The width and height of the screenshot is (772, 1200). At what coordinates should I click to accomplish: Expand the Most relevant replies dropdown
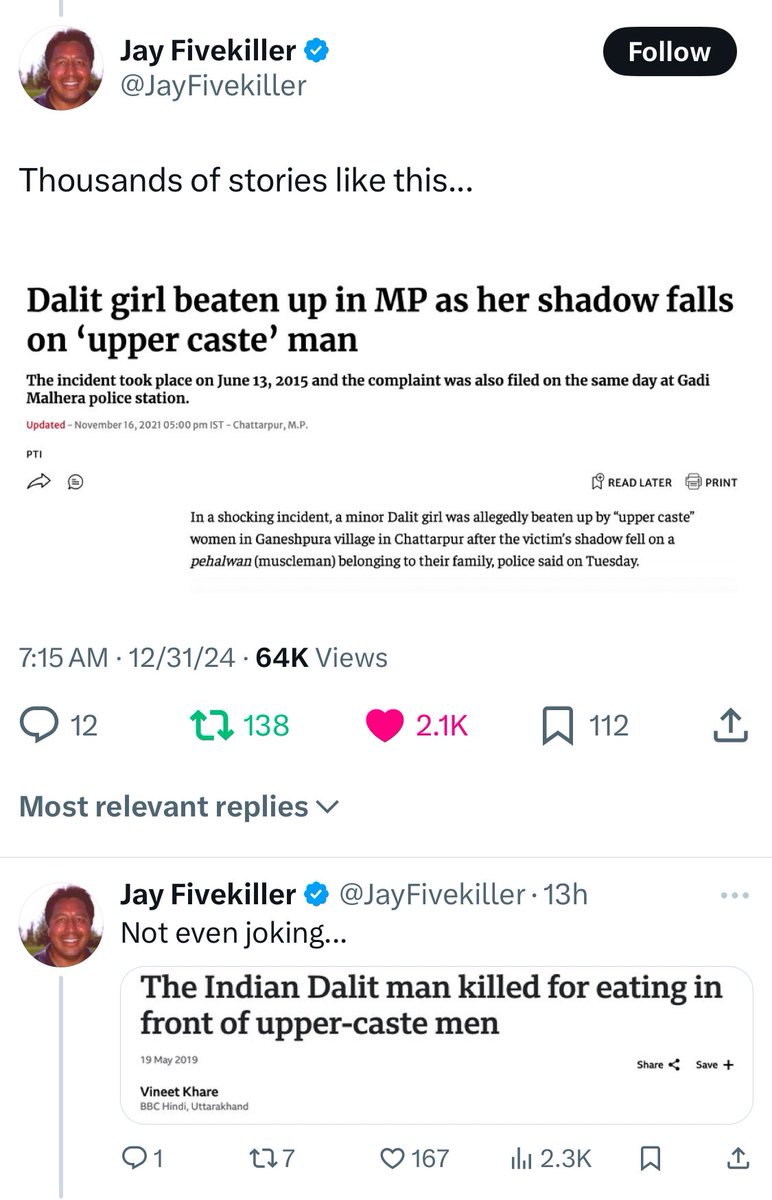180,806
